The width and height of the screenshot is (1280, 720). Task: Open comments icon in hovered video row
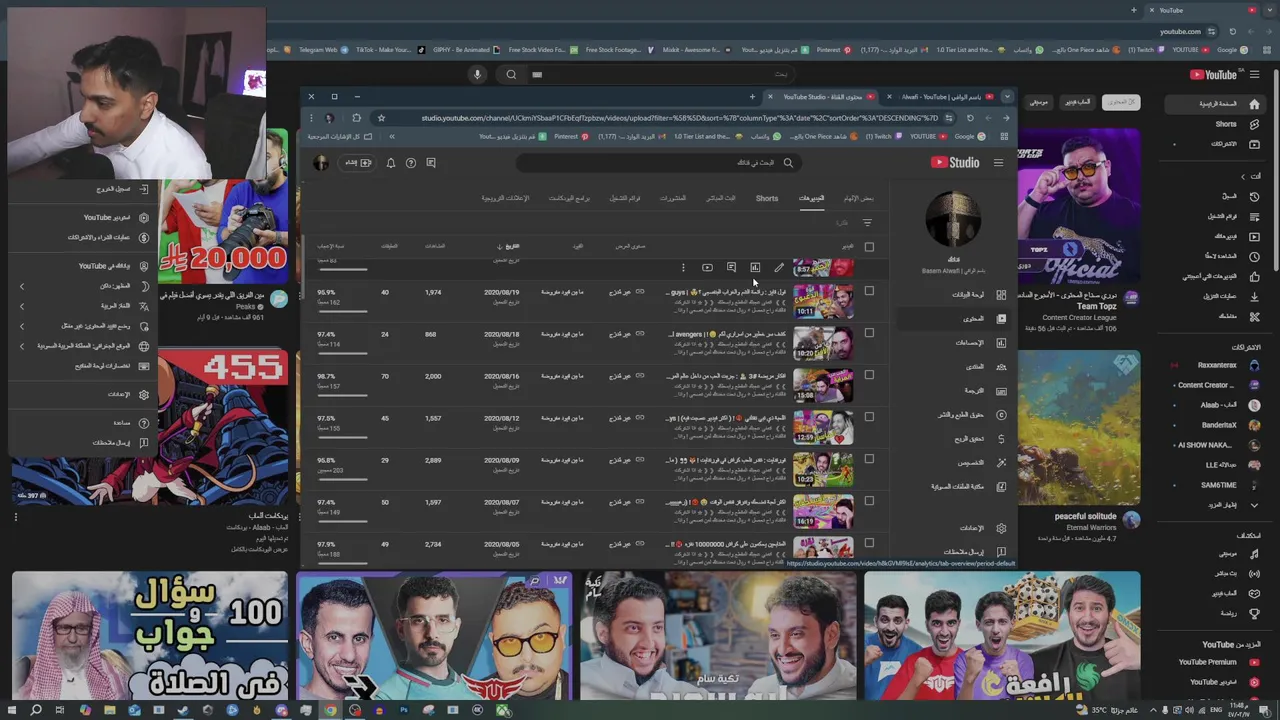tap(731, 268)
